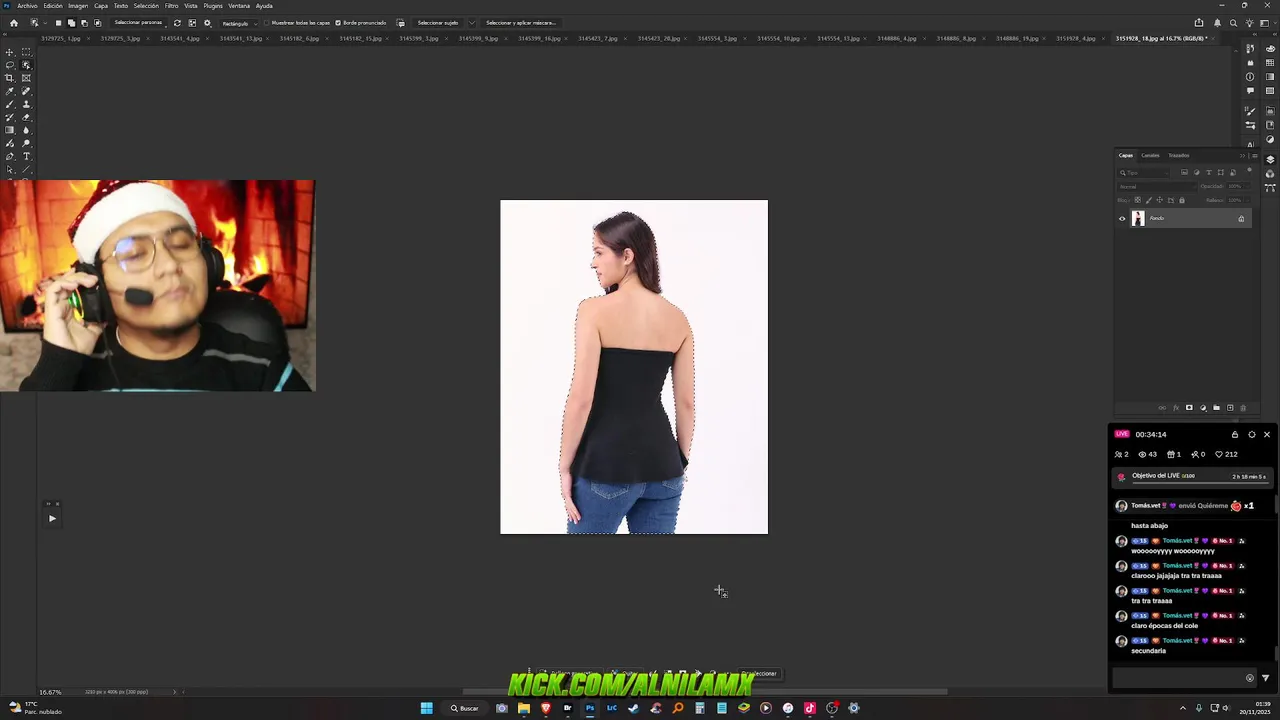1280x720 pixels.
Task: Click the Buscar search box in taskbar
Action: tap(464, 708)
